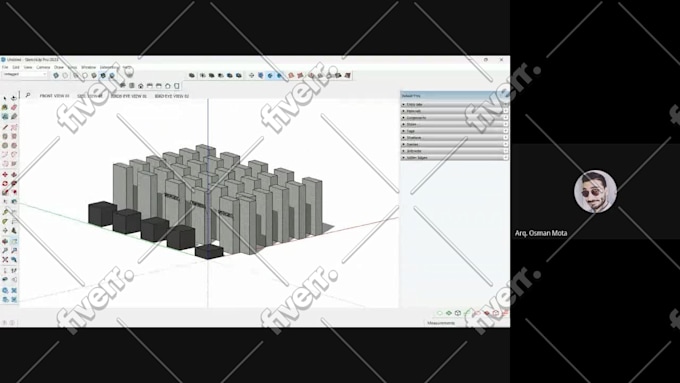Choose the Protractor tool
The height and width of the screenshot is (383, 680).
click(x=5, y=221)
